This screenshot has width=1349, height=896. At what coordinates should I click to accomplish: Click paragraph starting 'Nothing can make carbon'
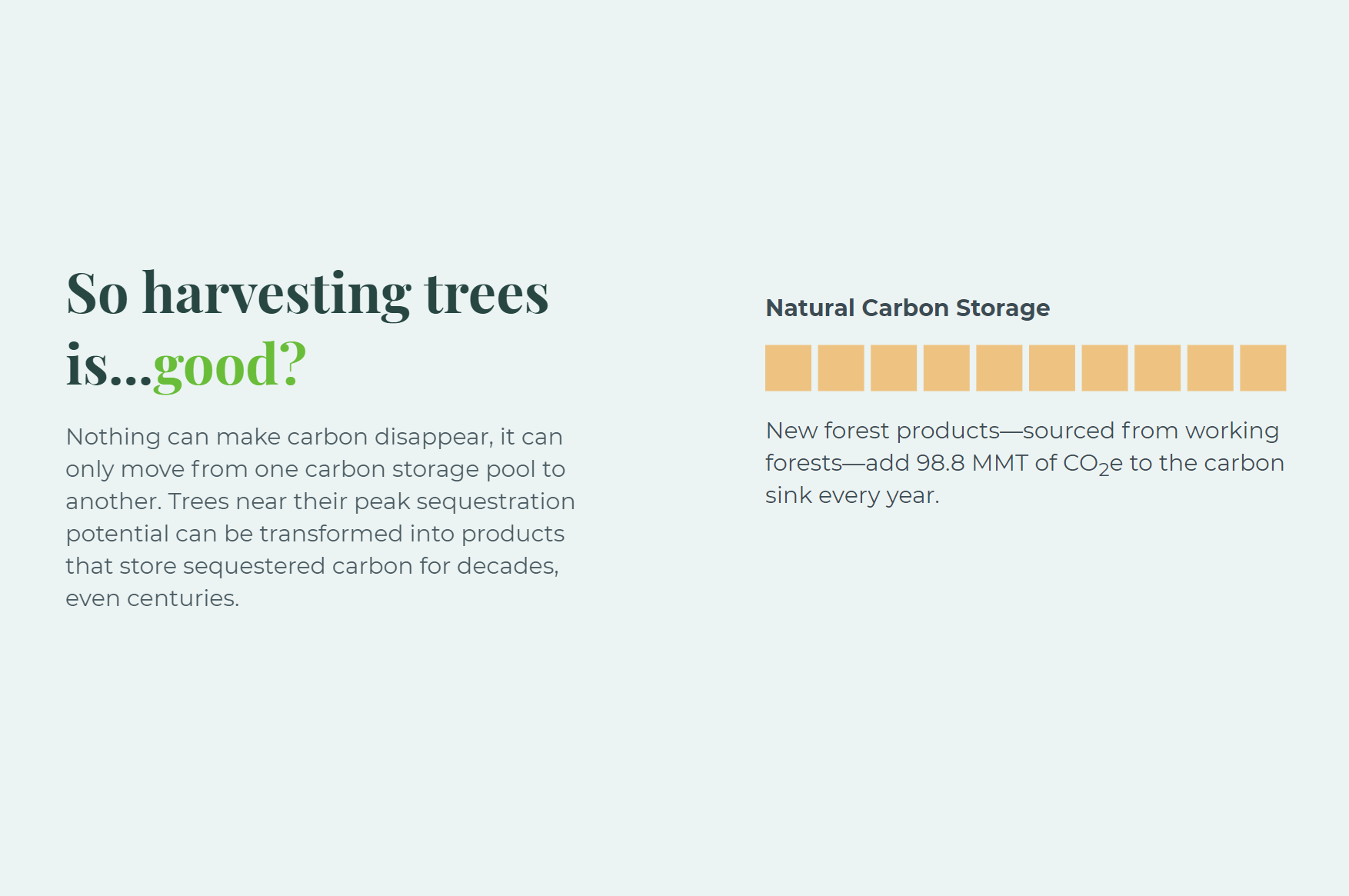click(320, 517)
